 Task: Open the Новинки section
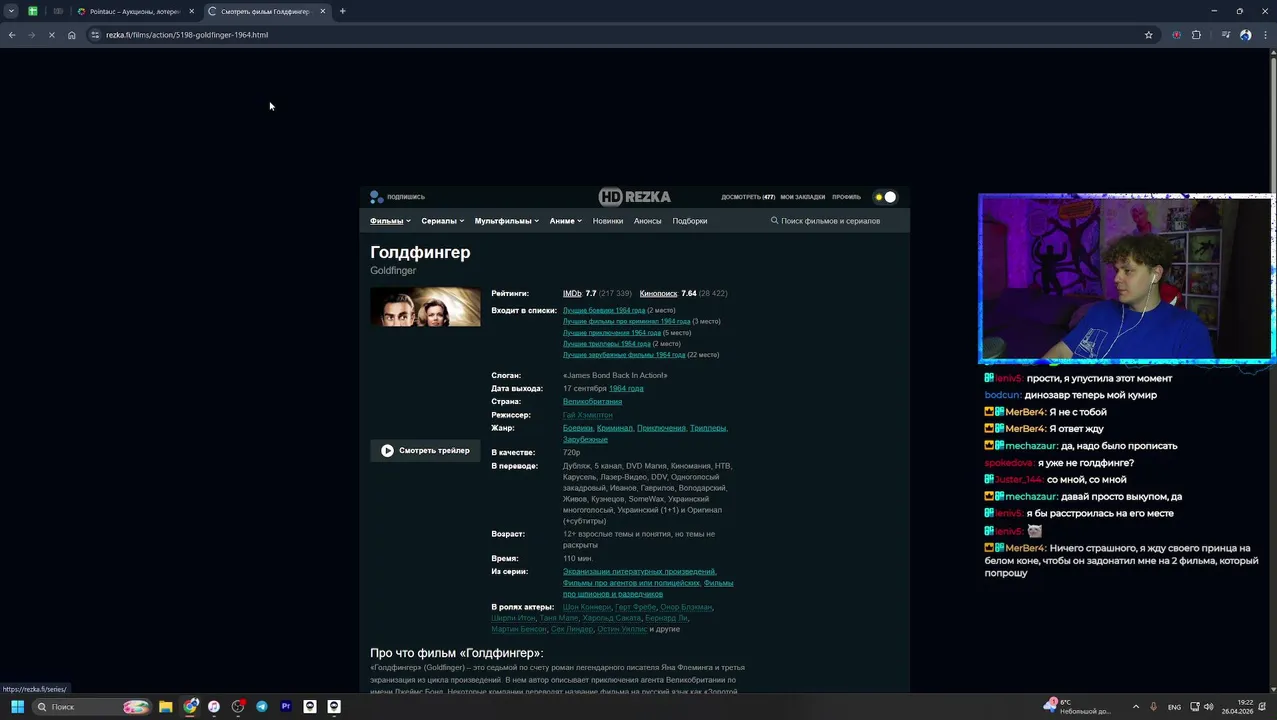pos(608,221)
